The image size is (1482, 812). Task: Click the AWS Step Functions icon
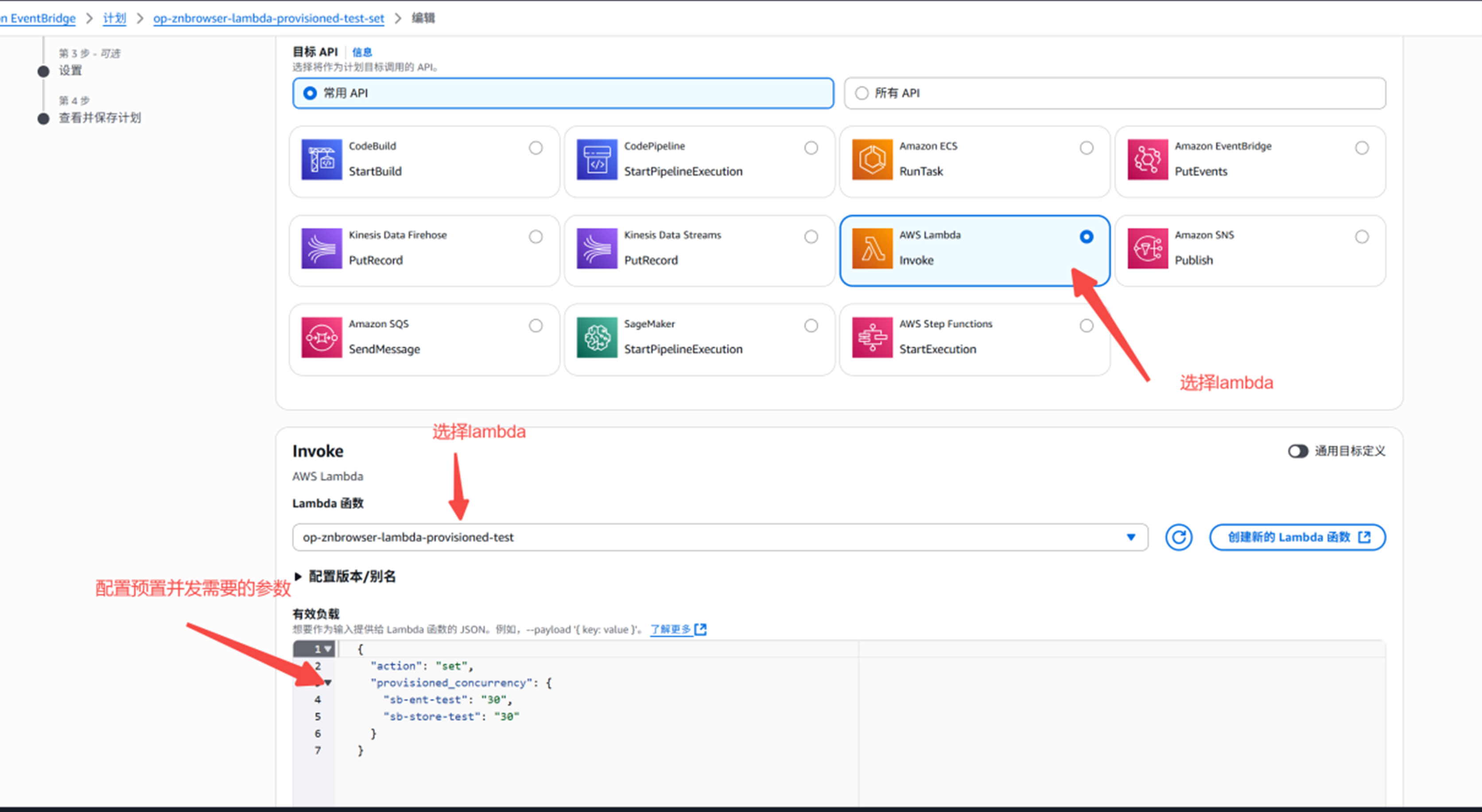coord(872,337)
